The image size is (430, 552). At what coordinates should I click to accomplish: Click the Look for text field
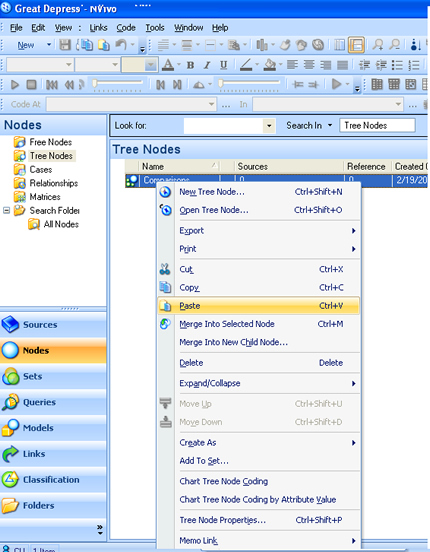[x=224, y=126]
